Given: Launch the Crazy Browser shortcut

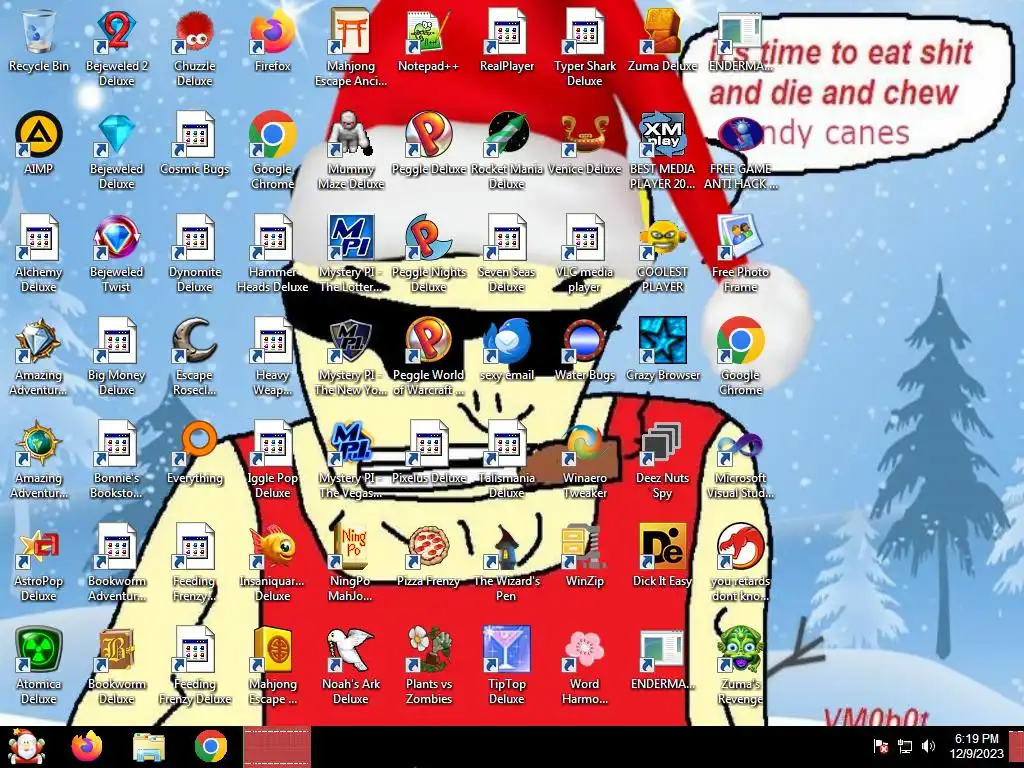Looking at the screenshot, I should point(662,349).
